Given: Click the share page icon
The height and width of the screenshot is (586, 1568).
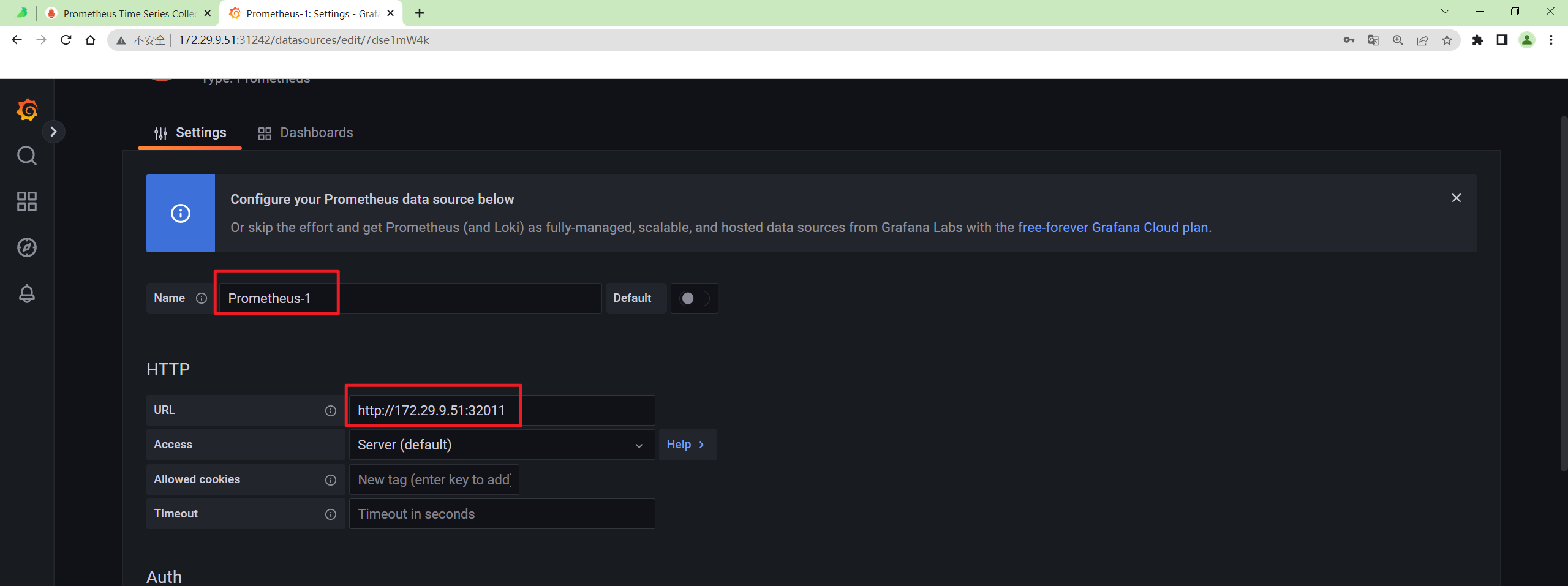Looking at the screenshot, I should 1422,40.
